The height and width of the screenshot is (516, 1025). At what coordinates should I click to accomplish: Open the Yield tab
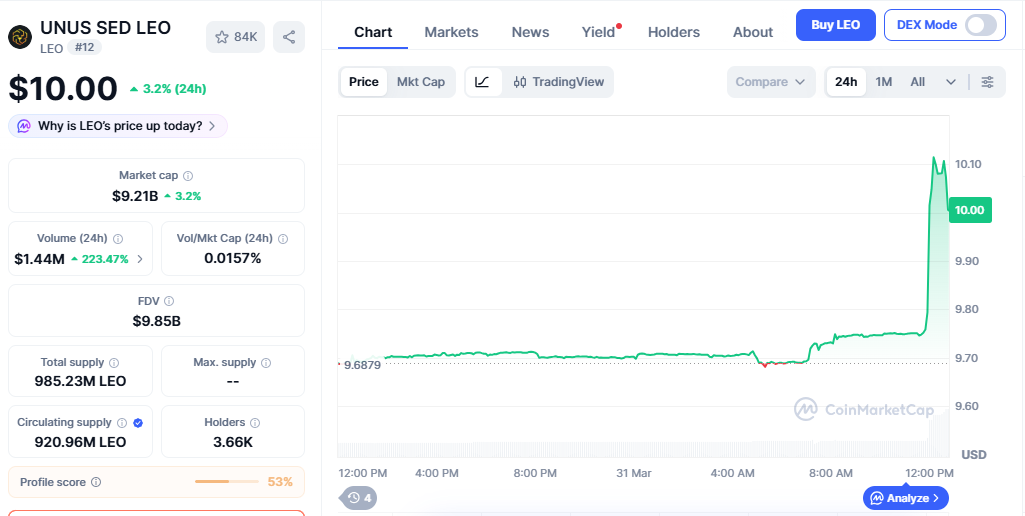click(598, 32)
